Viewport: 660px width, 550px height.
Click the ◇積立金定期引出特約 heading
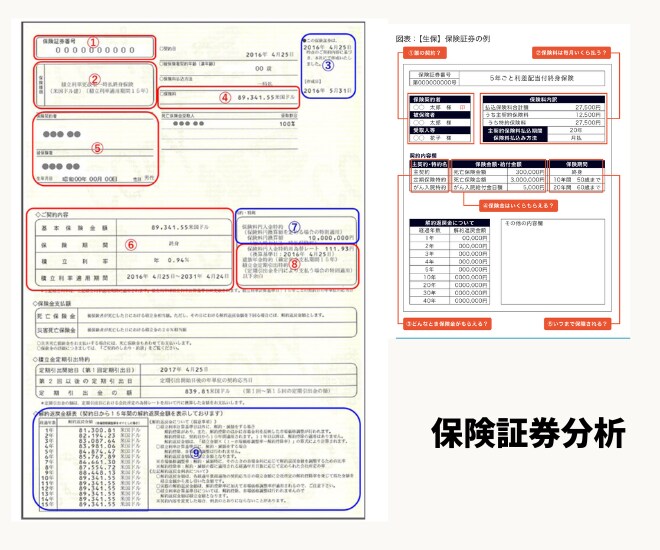tap(61, 359)
